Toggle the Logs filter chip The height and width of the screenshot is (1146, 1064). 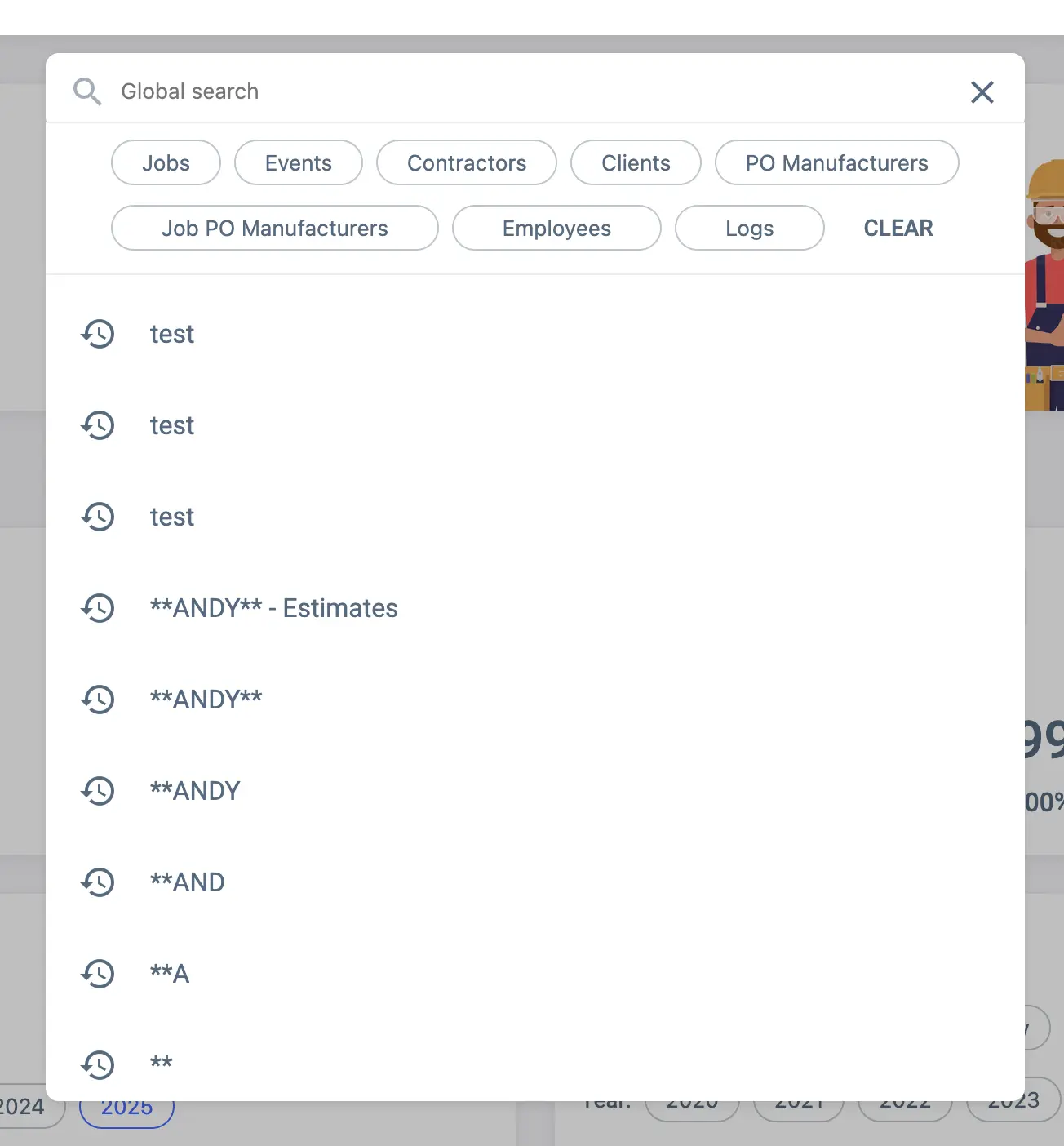[x=749, y=229]
